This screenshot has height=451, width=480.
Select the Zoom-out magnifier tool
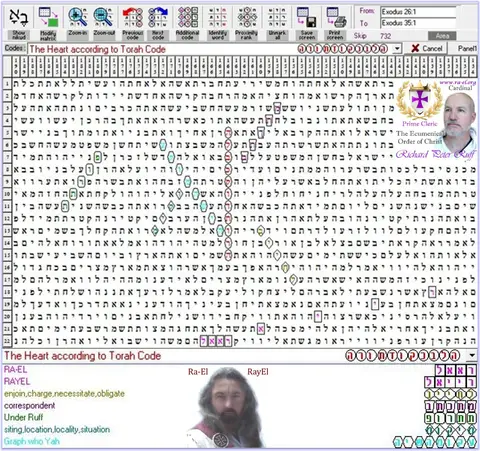(x=104, y=22)
